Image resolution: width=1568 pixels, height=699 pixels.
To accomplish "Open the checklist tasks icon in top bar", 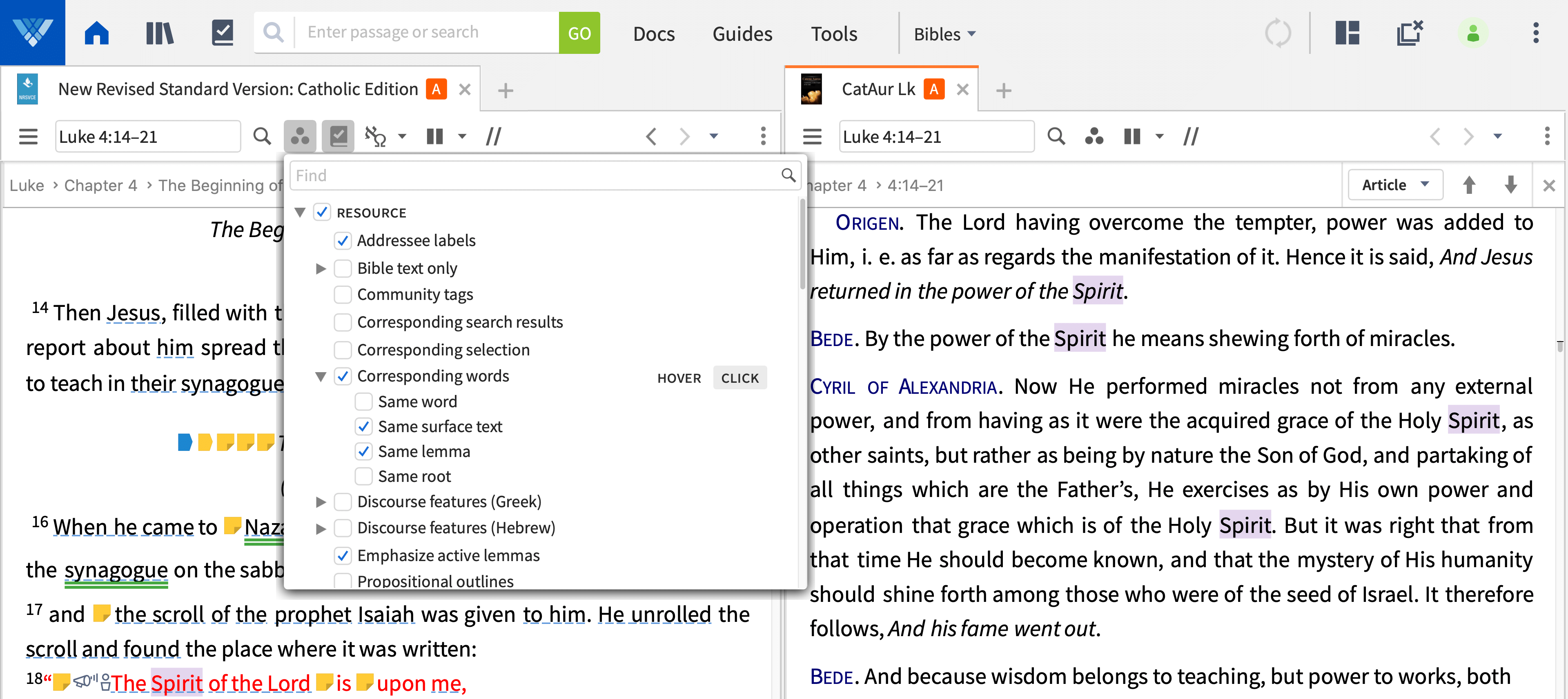I will pos(222,33).
